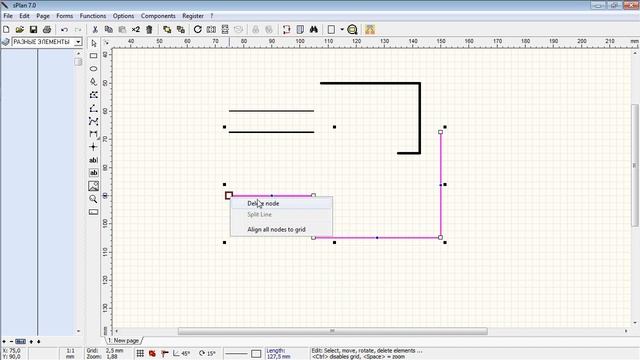The image size is (640, 360).
Task: Open the Components menu
Action: 158,16
